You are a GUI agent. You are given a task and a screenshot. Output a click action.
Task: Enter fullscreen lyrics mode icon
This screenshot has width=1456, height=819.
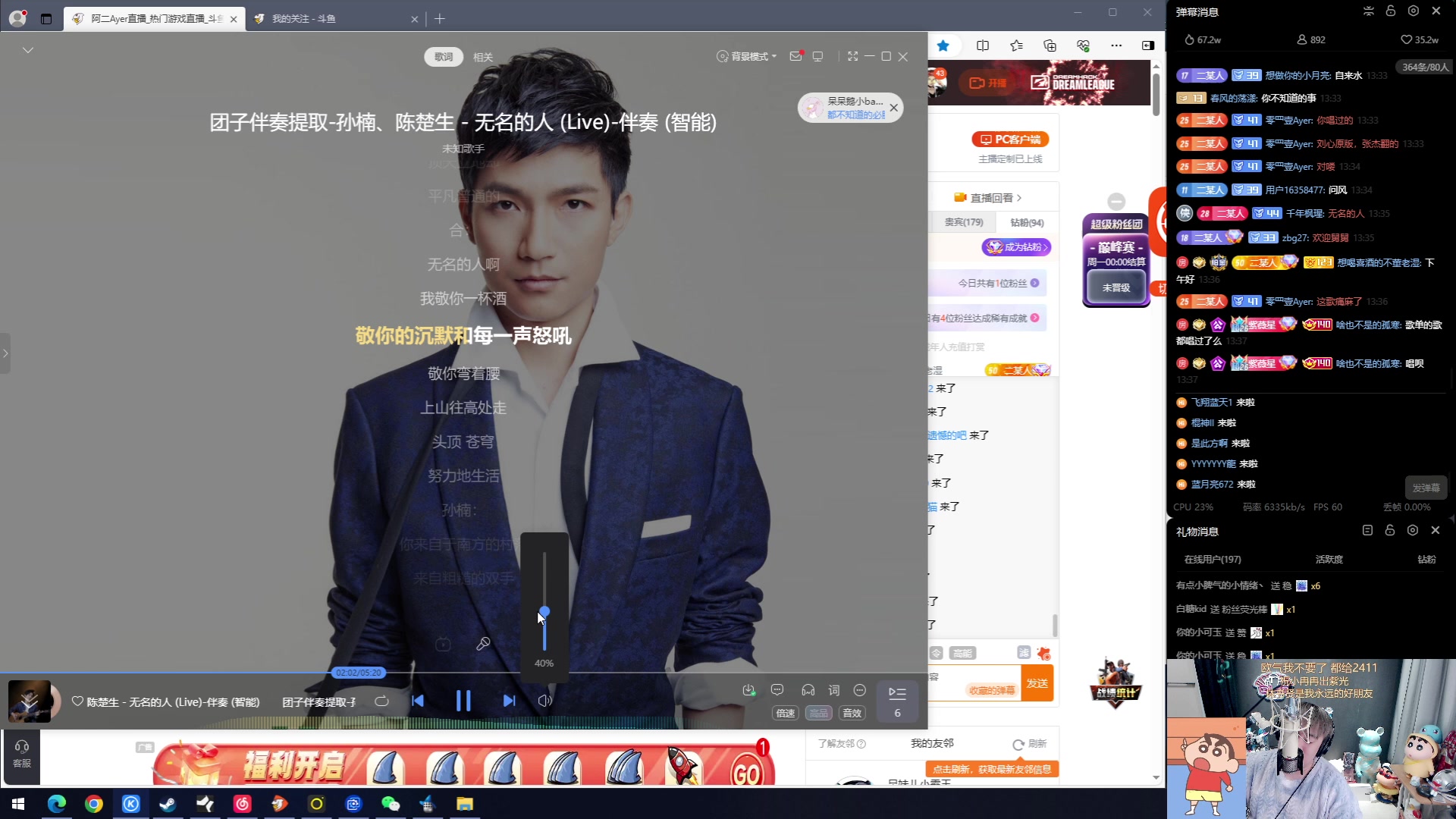click(x=853, y=57)
